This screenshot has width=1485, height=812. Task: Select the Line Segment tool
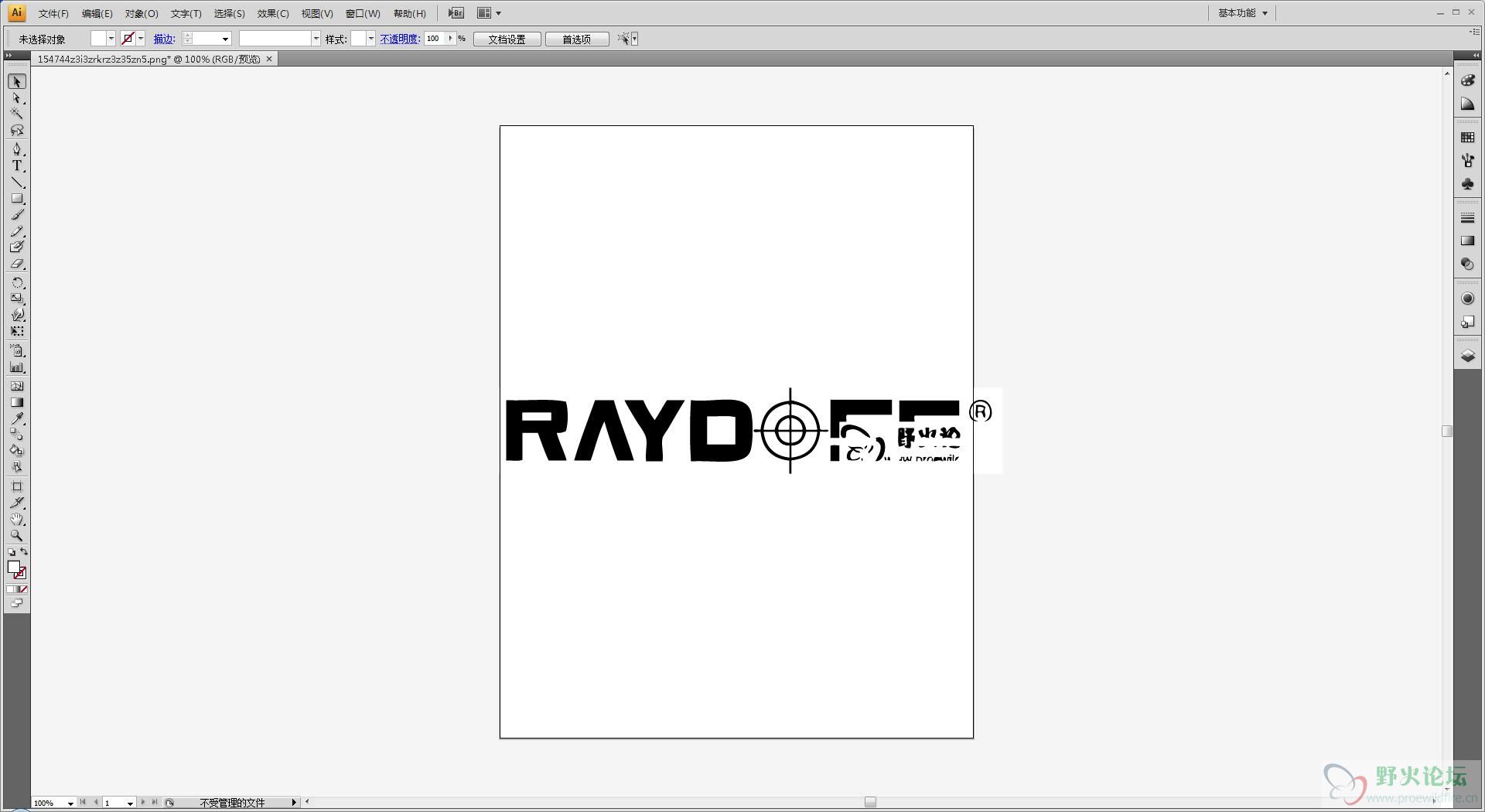(x=17, y=183)
